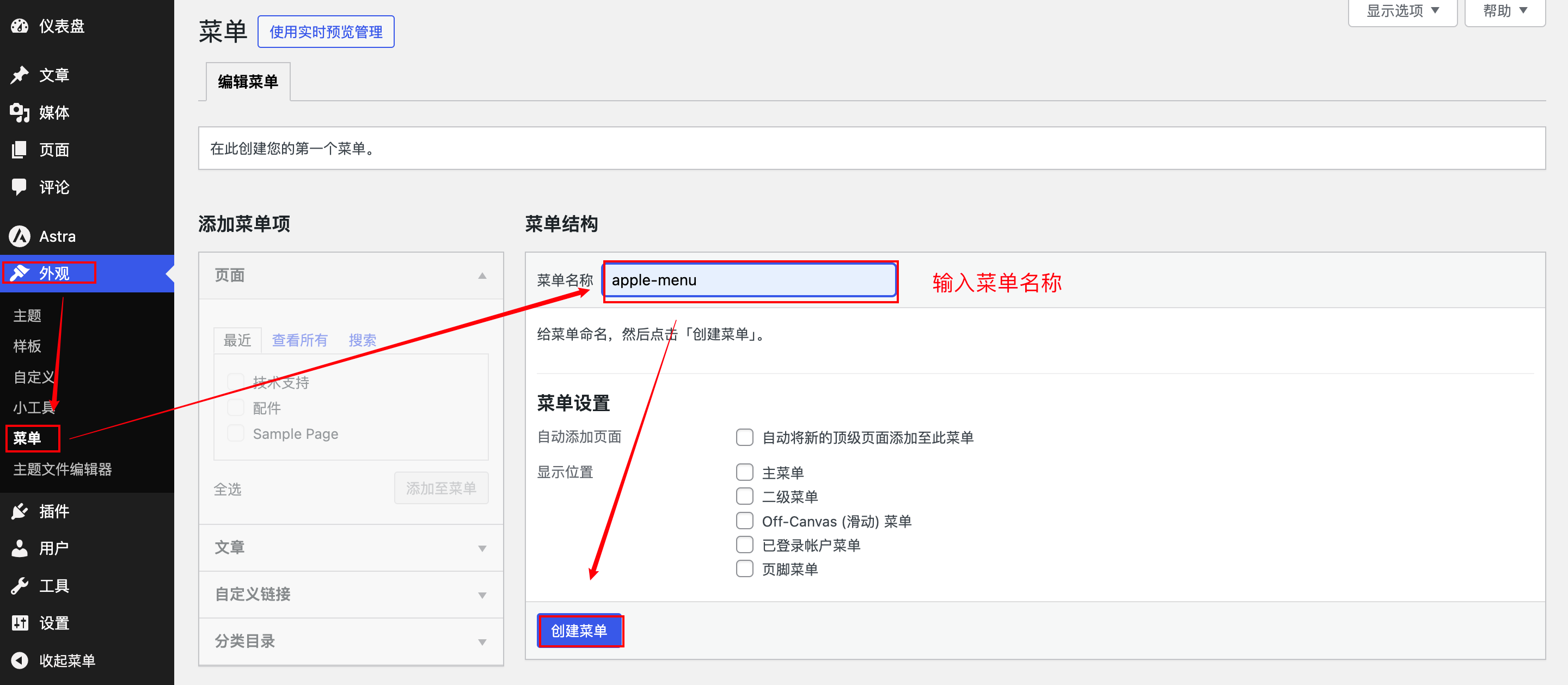Image resolution: width=1568 pixels, height=685 pixels.
Task: Enable the 主菜单 display location
Action: [x=744, y=472]
